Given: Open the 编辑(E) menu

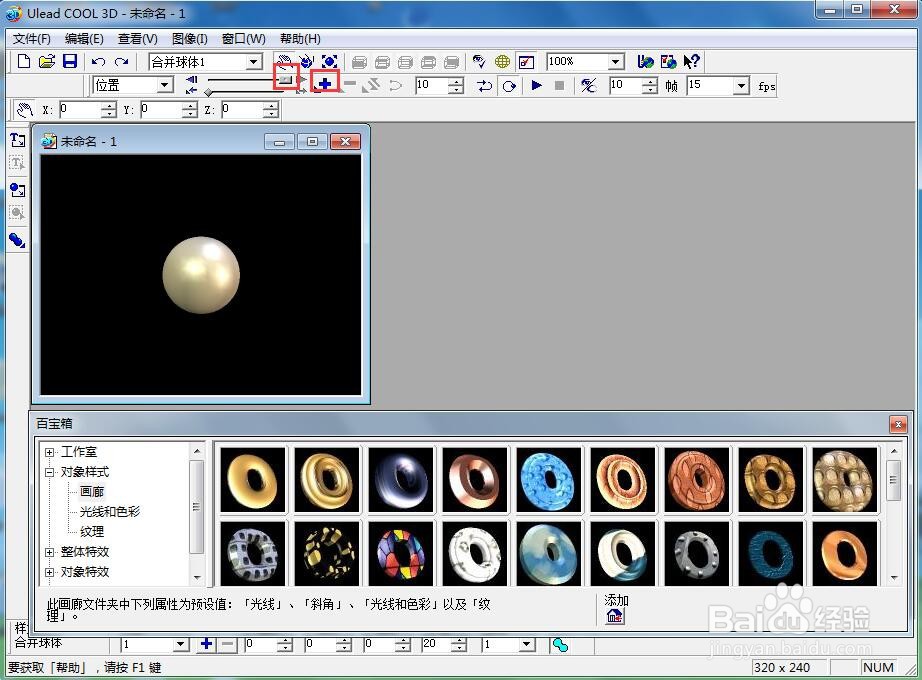Looking at the screenshot, I should tap(84, 39).
